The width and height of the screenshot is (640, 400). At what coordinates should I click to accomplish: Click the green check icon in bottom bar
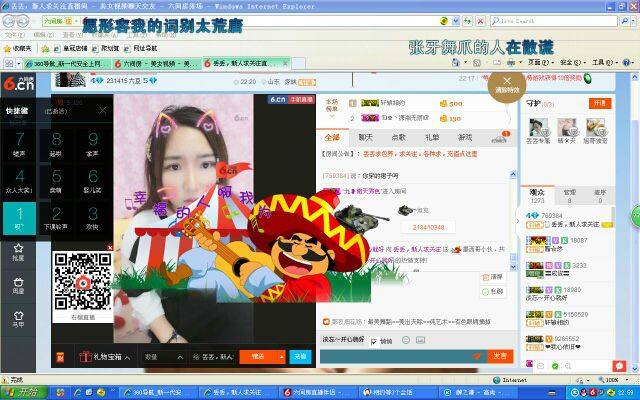point(555,366)
